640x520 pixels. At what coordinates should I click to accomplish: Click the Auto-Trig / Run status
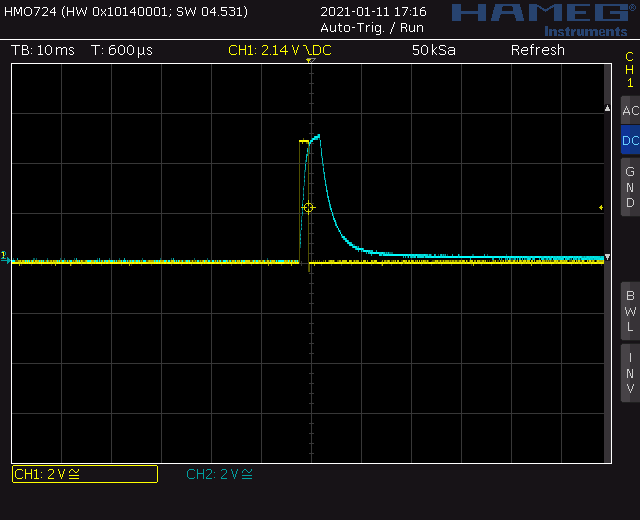coord(372,28)
